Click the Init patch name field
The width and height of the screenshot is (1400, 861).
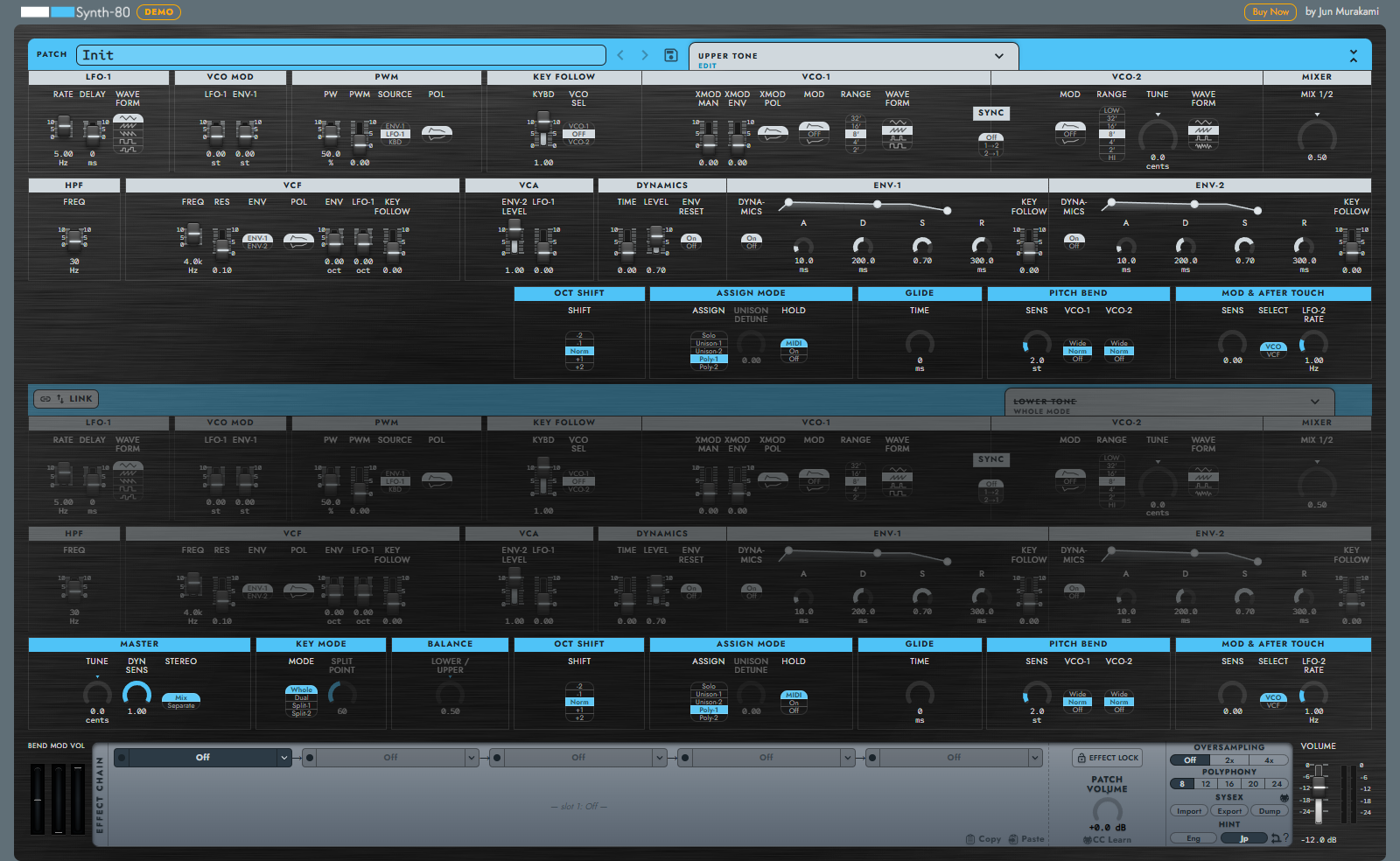click(x=341, y=55)
